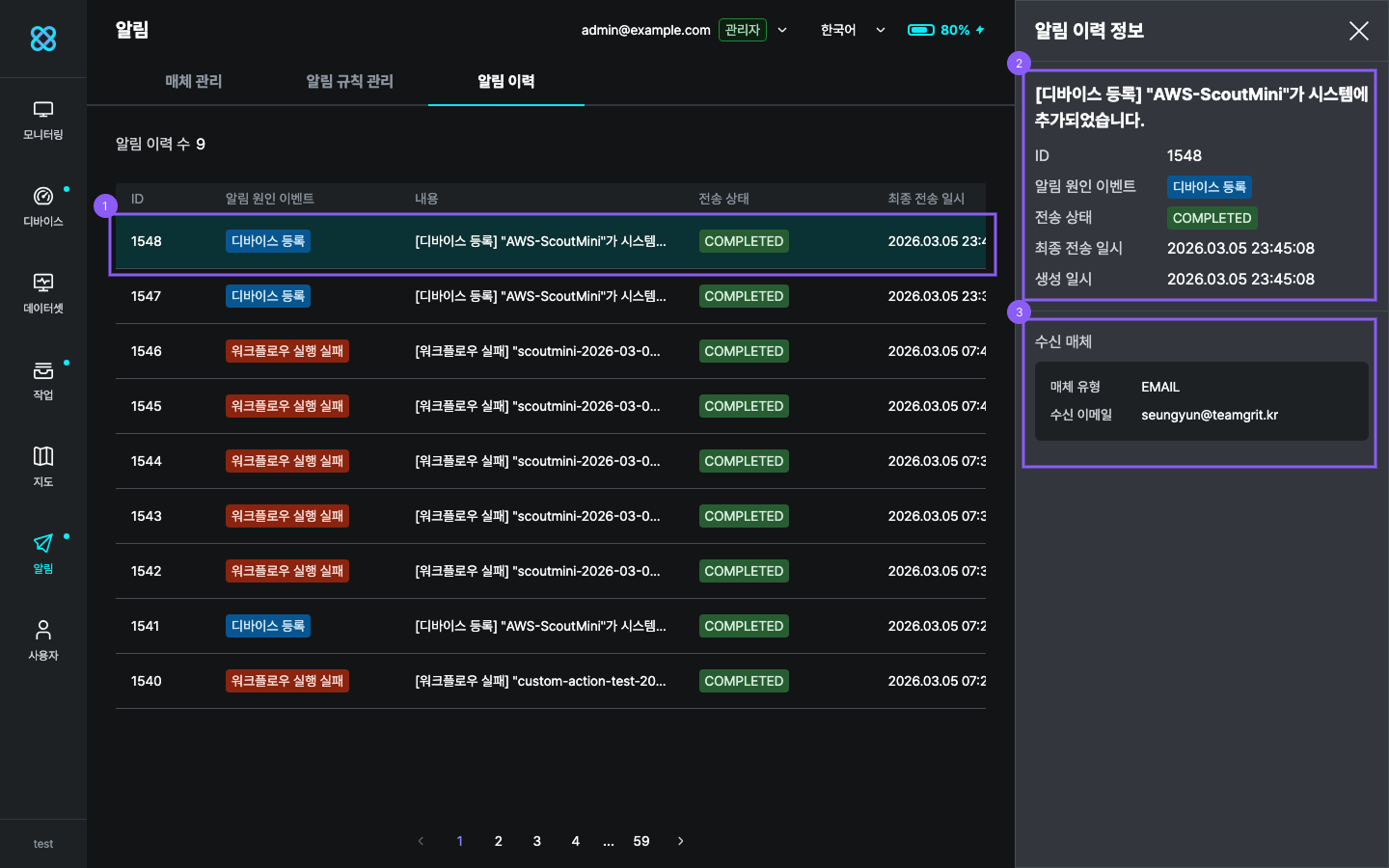Screen dimensions: 1389x868
Task: Open the 한국어 language dropdown
Action: pos(853,30)
